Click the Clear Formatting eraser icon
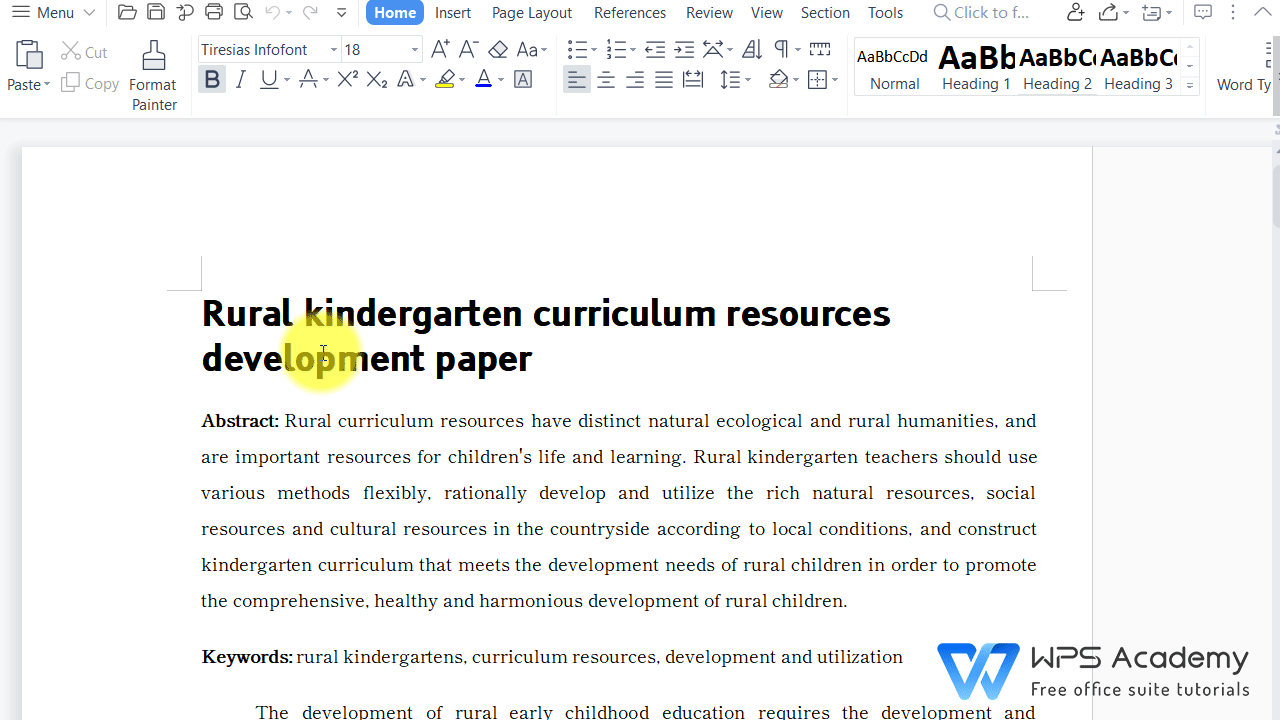 [x=498, y=49]
